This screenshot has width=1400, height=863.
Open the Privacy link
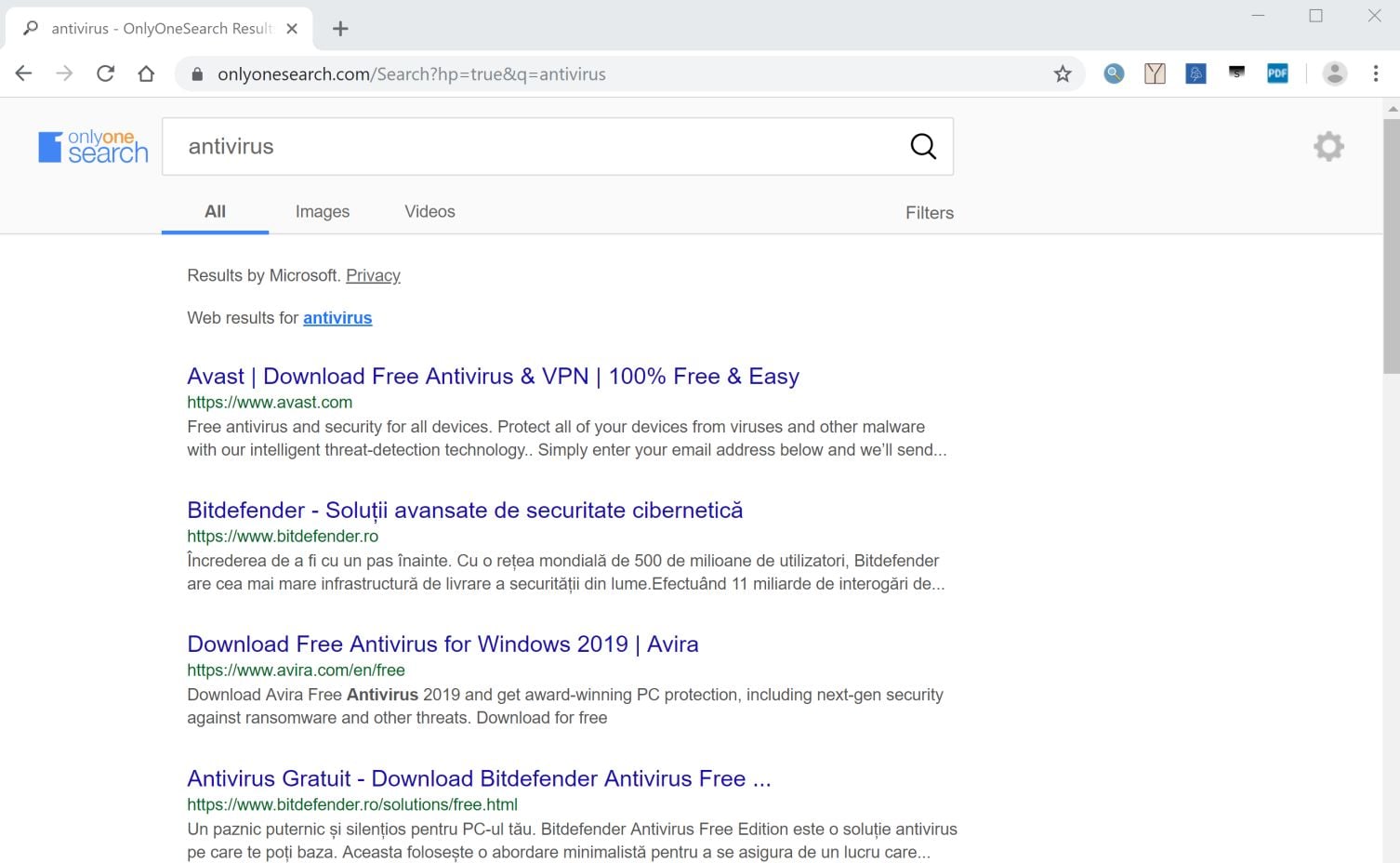point(373,275)
